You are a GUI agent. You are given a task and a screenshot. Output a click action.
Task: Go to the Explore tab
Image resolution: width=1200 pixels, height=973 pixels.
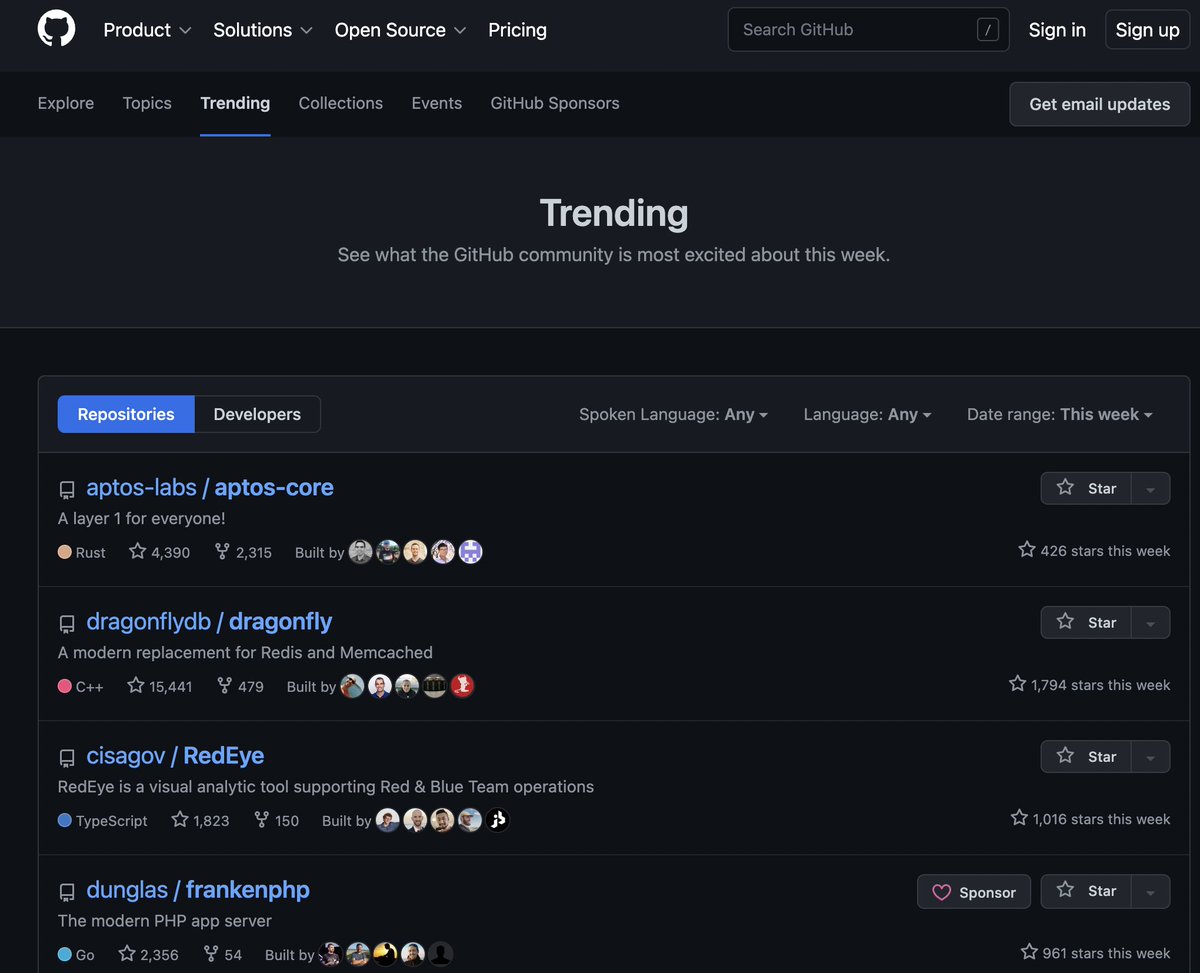point(66,103)
